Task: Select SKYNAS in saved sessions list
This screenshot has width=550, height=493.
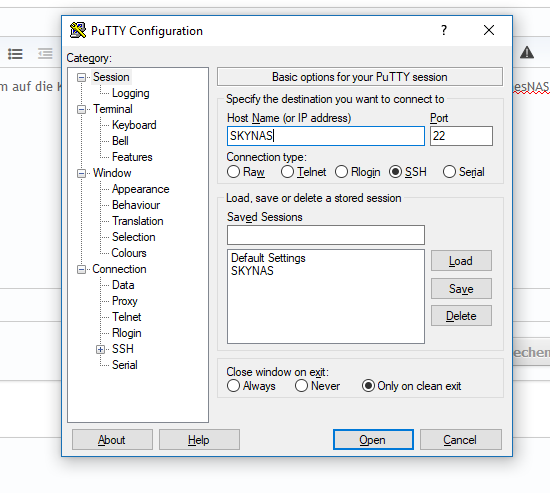Action: click(252, 271)
